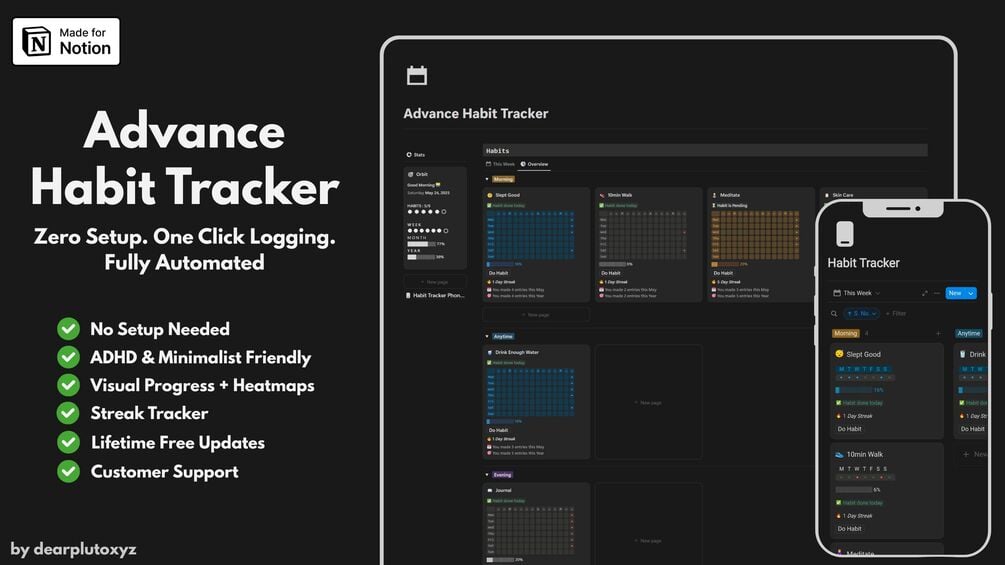1005x565 pixels.
Task: Click the phone page icon above Habit Tracker
Action: pyautogui.click(x=845, y=234)
